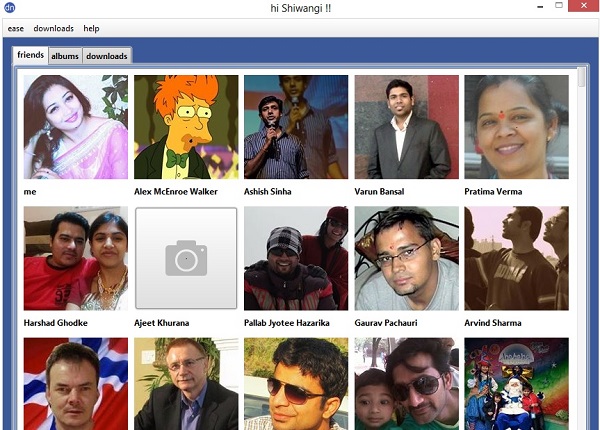Image resolution: width=600 pixels, height=430 pixels.
Task: Select Pratima Verma's profile photo
Action: pyautogui.click(x=517, y=127)
